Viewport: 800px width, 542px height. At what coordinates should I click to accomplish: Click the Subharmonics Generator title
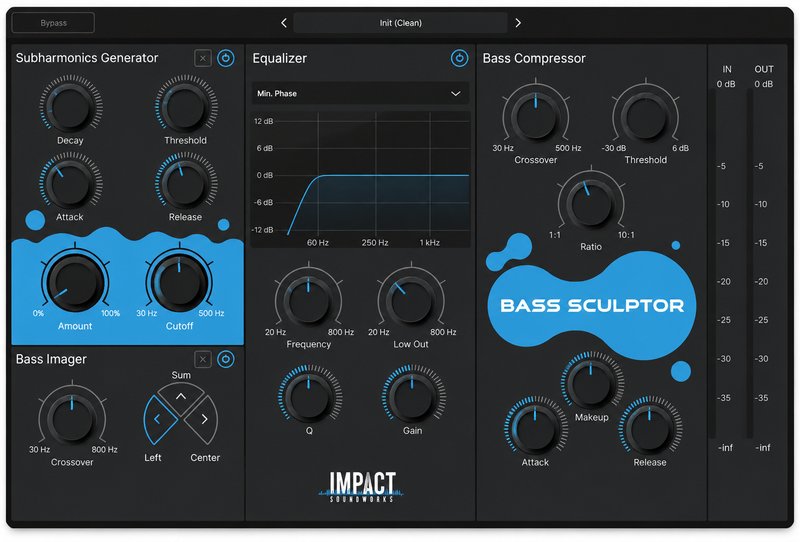87,58
